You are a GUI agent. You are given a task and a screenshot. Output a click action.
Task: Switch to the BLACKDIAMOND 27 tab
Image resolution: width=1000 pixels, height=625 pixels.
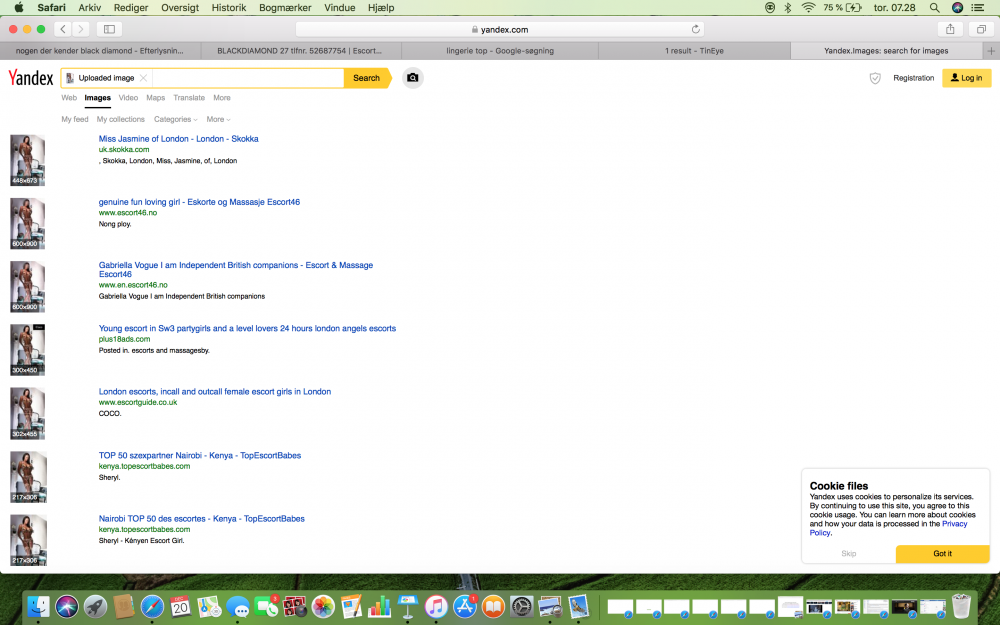[x=300, y=50]
